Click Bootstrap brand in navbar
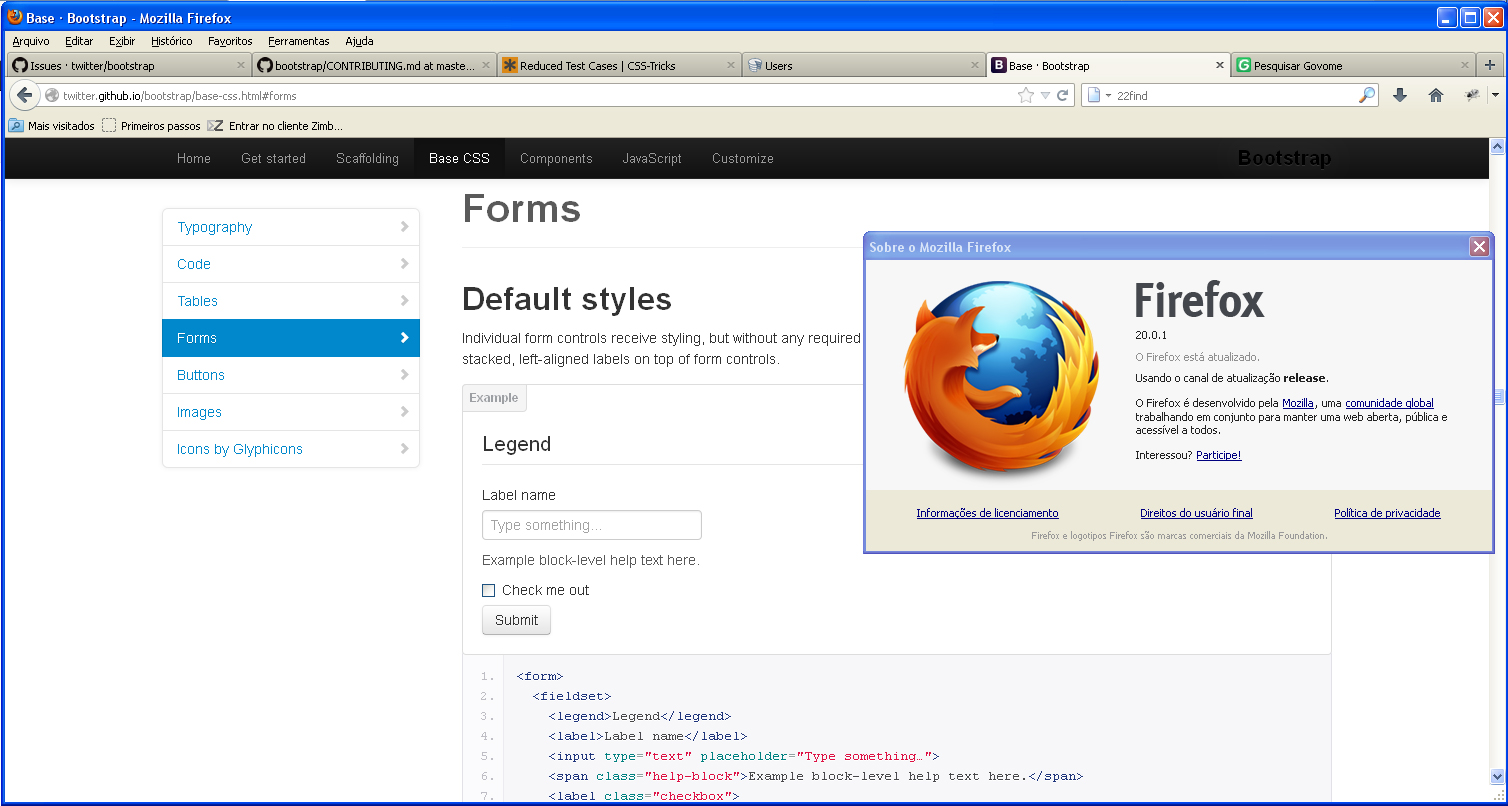This screenshot has height=806, width=1508. tap(1284, 158)
